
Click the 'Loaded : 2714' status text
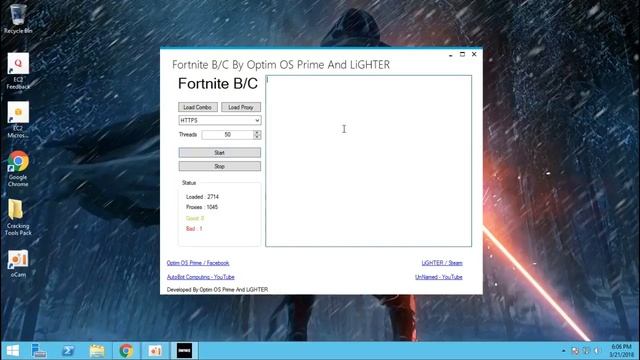pyautogui.click(x=202, y=197)
